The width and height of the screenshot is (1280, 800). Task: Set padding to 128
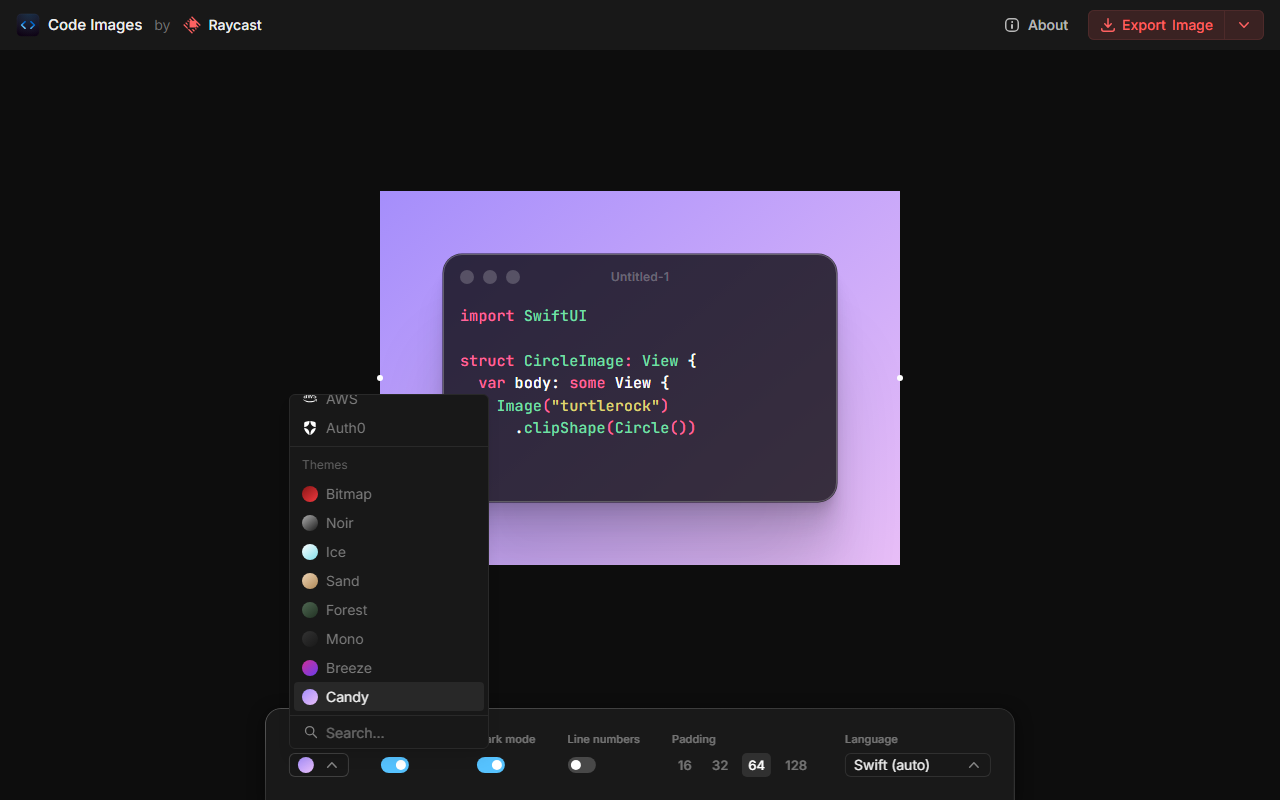pyautogui.click(x=796, y=765)
